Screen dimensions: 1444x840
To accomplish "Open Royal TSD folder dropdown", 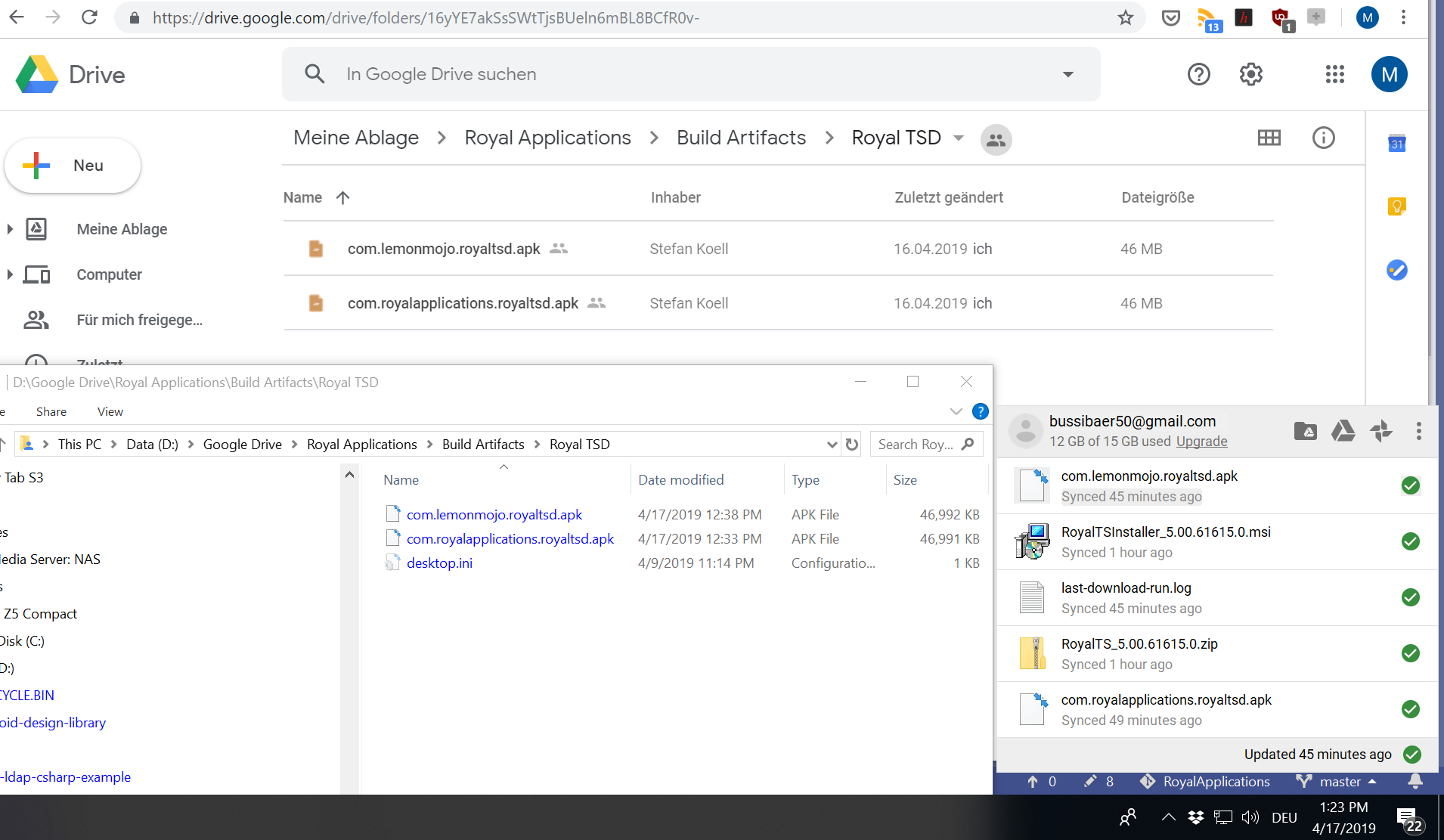I will click(959, 138).
